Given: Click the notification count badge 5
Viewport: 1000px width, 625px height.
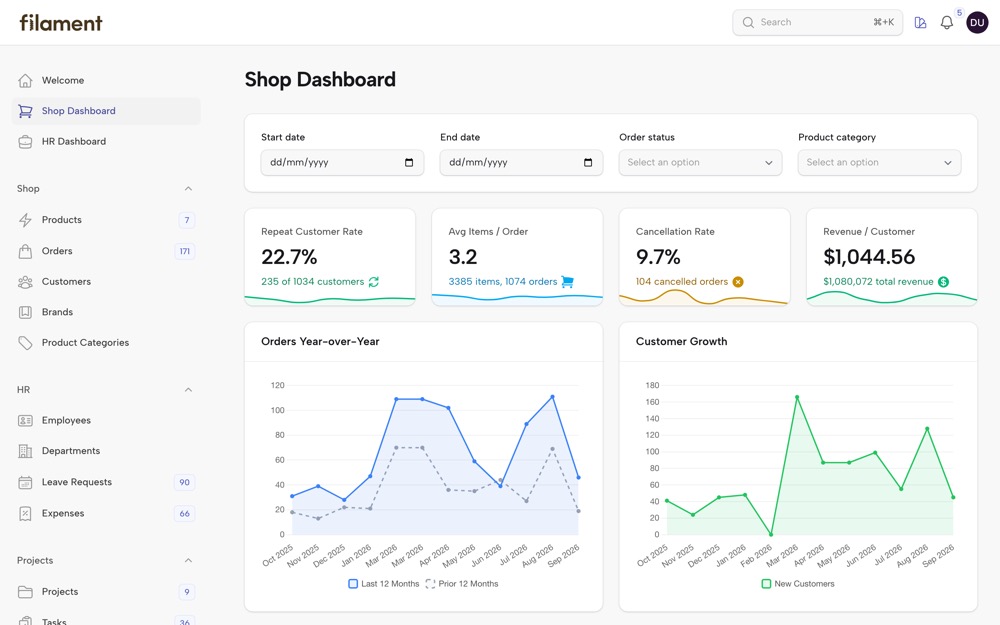Looking at the screenshot, I should [959, 13].
